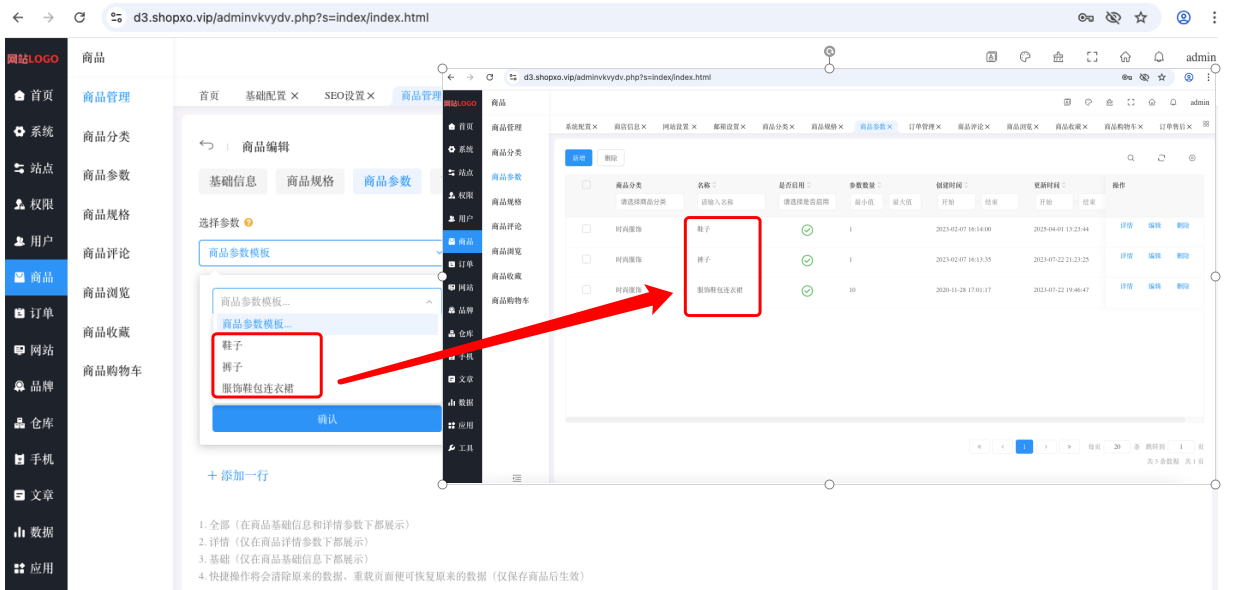
Task: Tick the checkbox for the 鞋子 row
Action: point(586,229)
